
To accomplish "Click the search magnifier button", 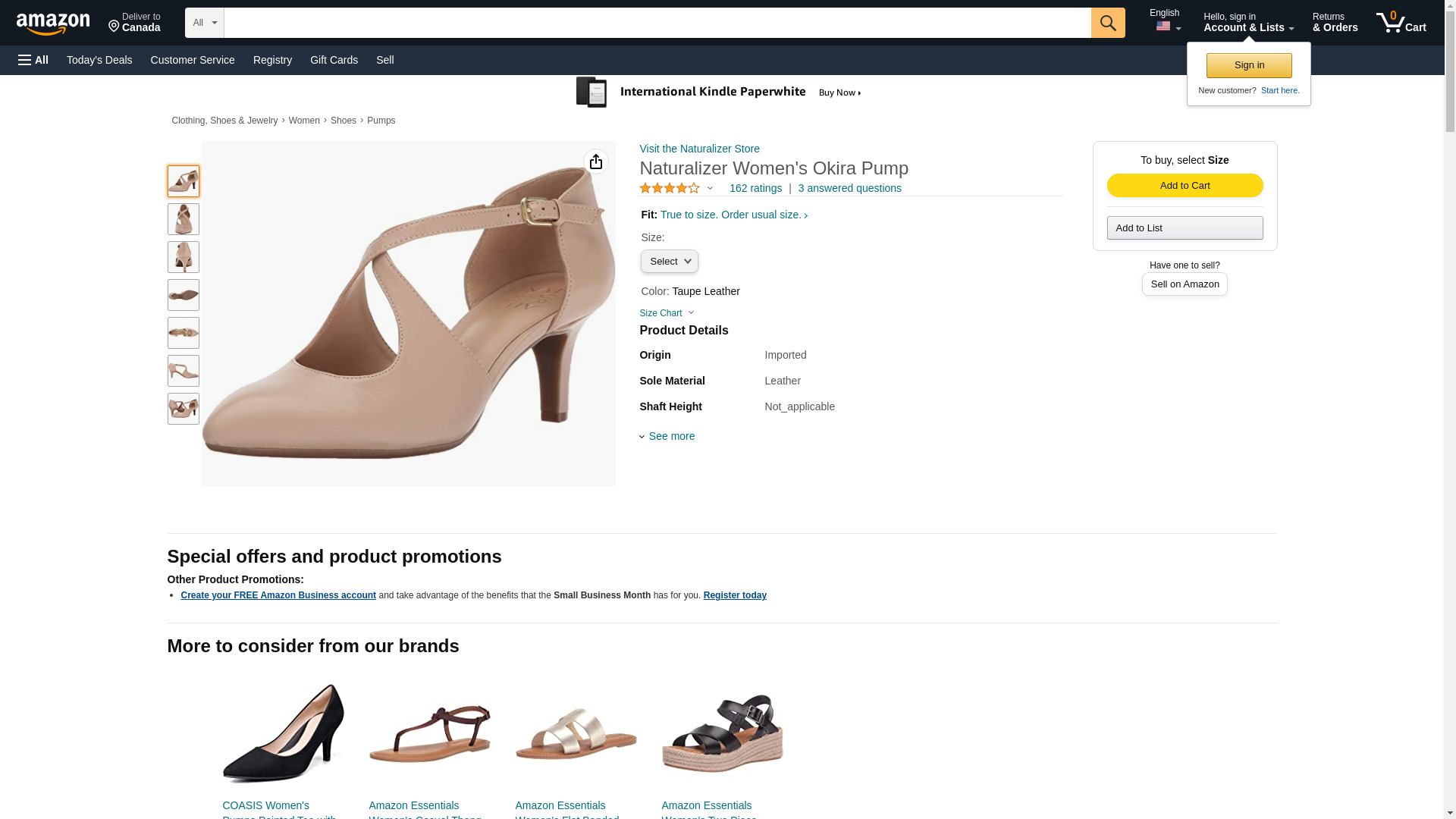I will pos(1108,23).
